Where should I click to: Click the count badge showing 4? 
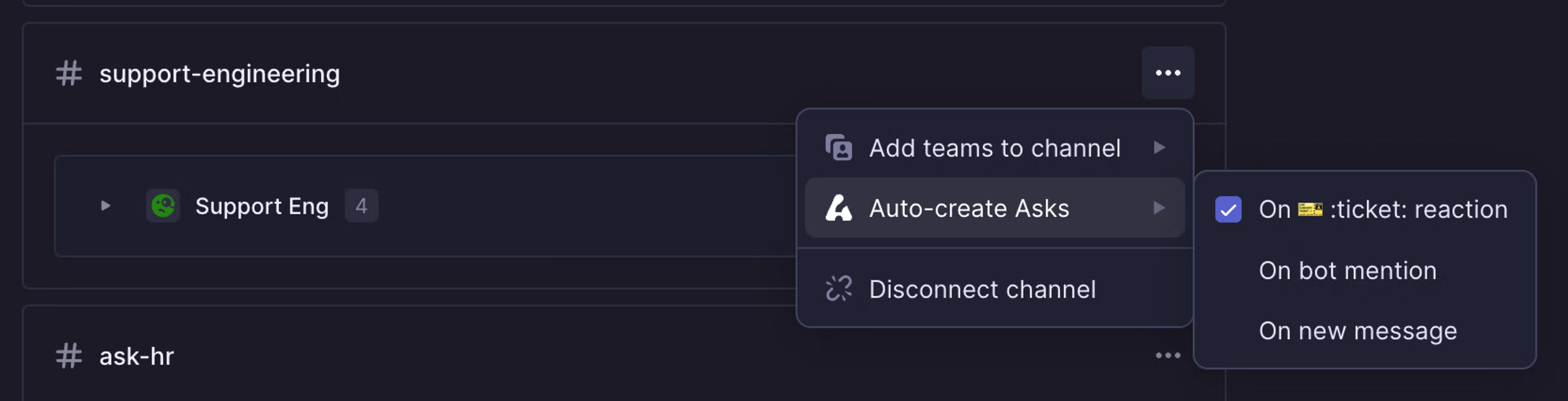point(361,206)
